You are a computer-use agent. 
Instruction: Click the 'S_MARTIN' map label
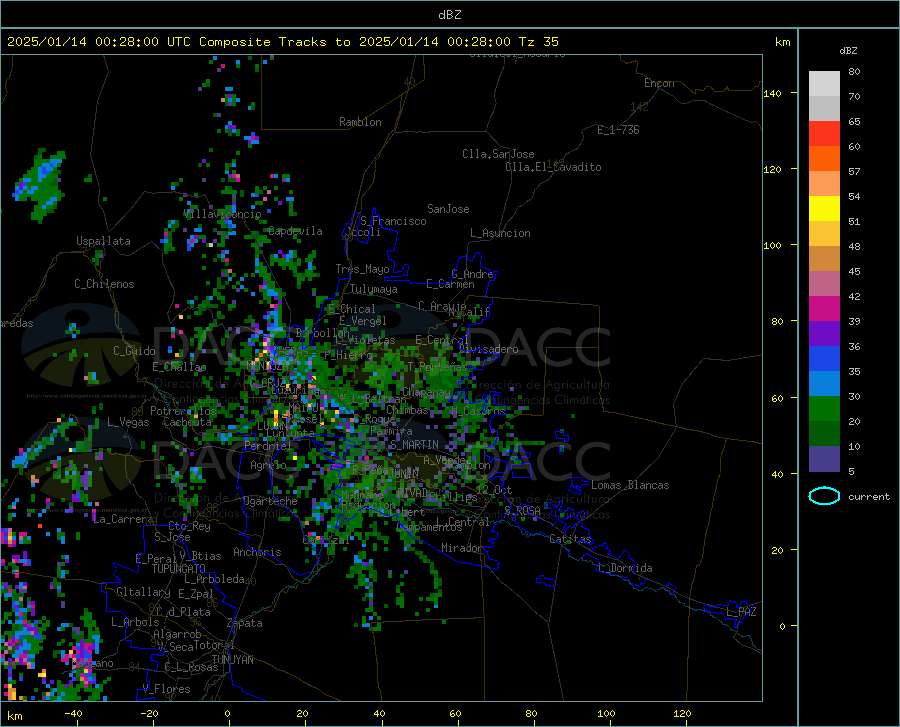tap(414, 445)
